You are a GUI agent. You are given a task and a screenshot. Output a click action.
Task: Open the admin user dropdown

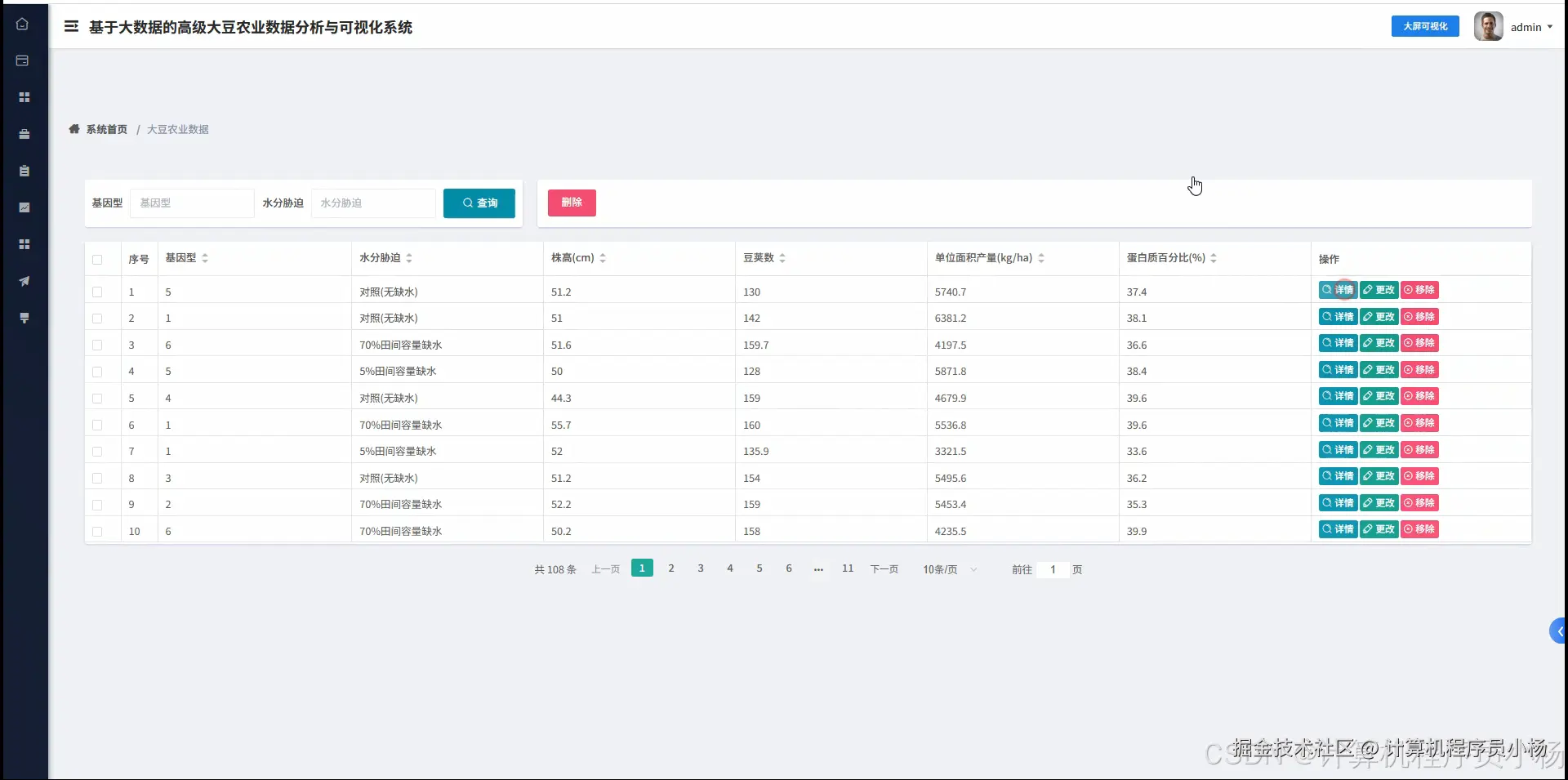click(x=1531, y=27)
